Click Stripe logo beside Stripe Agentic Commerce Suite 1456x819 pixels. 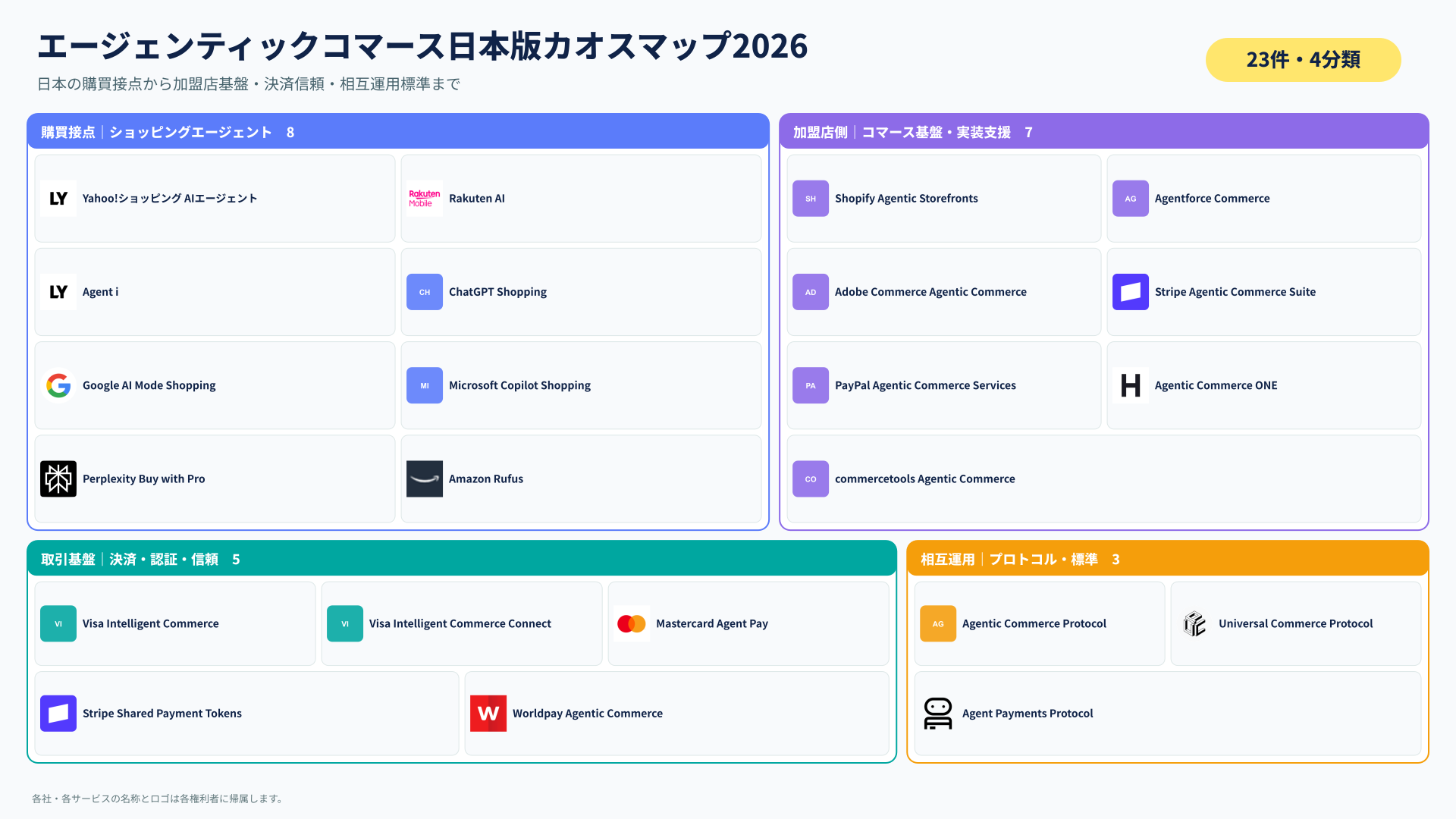click(x=1131, y=292)
